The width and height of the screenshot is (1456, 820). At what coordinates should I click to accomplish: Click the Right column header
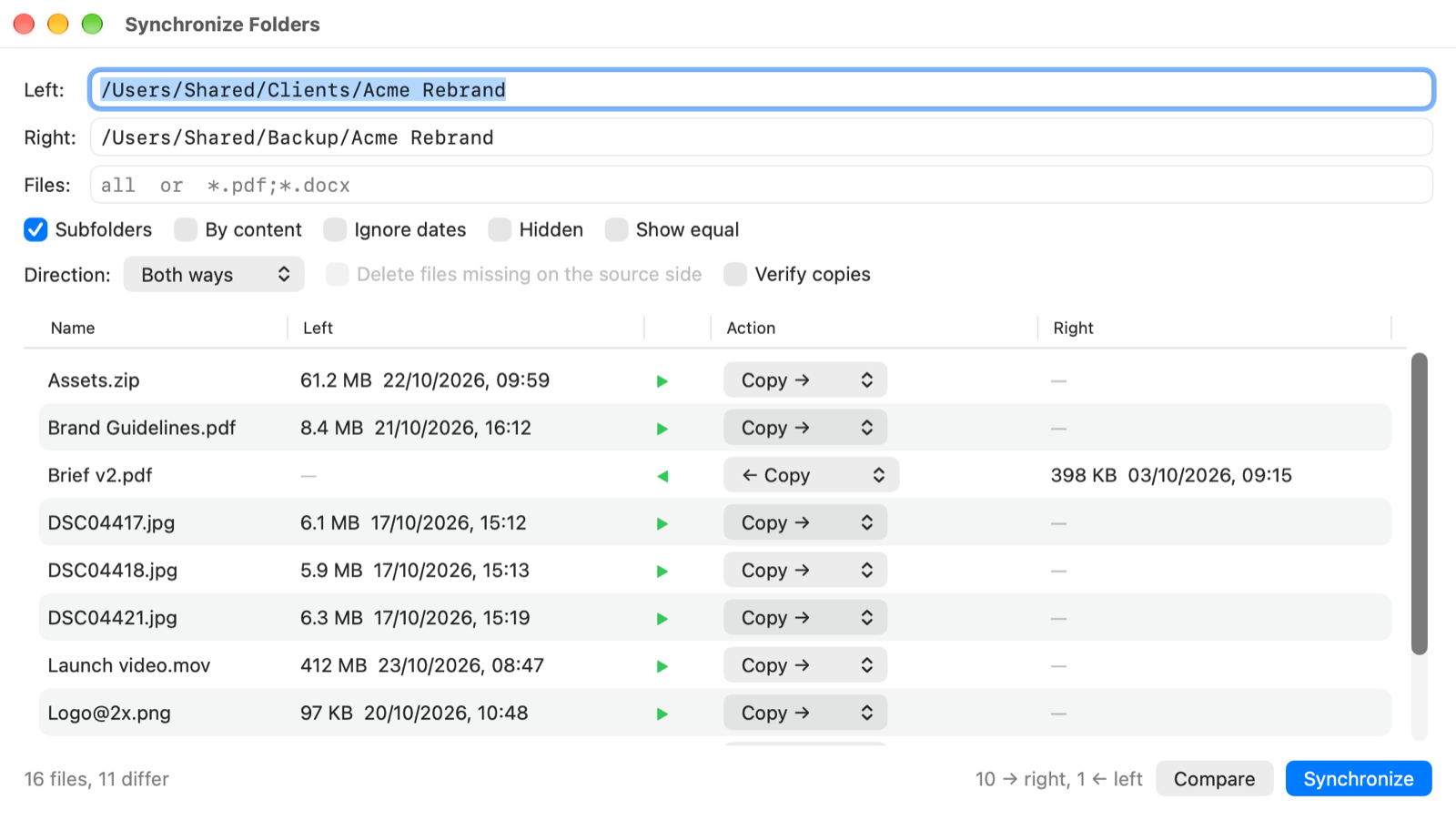point(1073,328)
